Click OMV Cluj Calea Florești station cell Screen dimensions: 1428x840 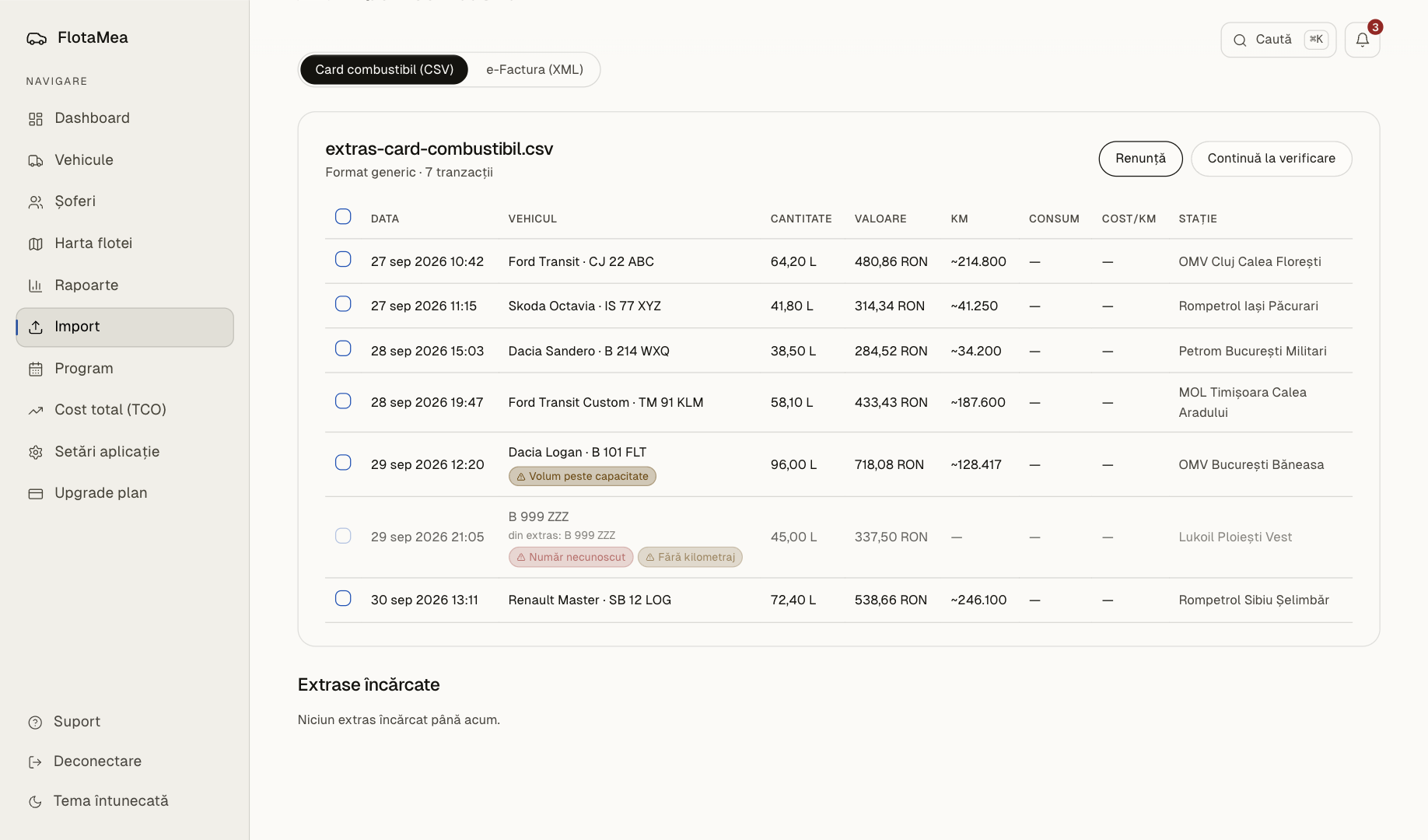[x=1249, y=261]
